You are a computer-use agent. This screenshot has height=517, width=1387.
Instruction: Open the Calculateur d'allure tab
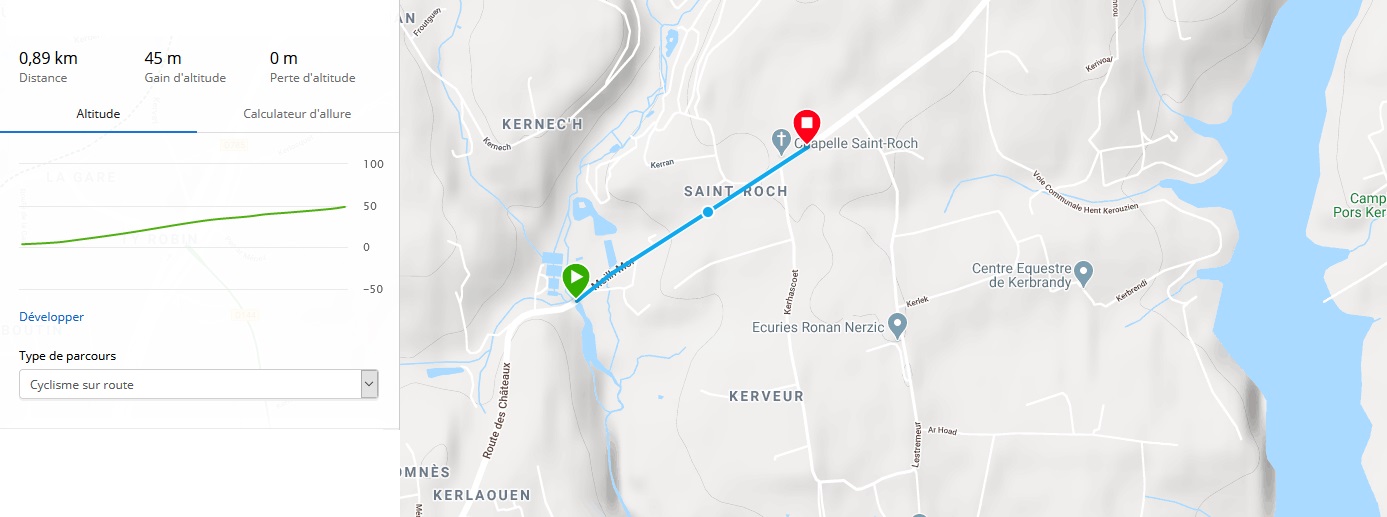(297, 114)
